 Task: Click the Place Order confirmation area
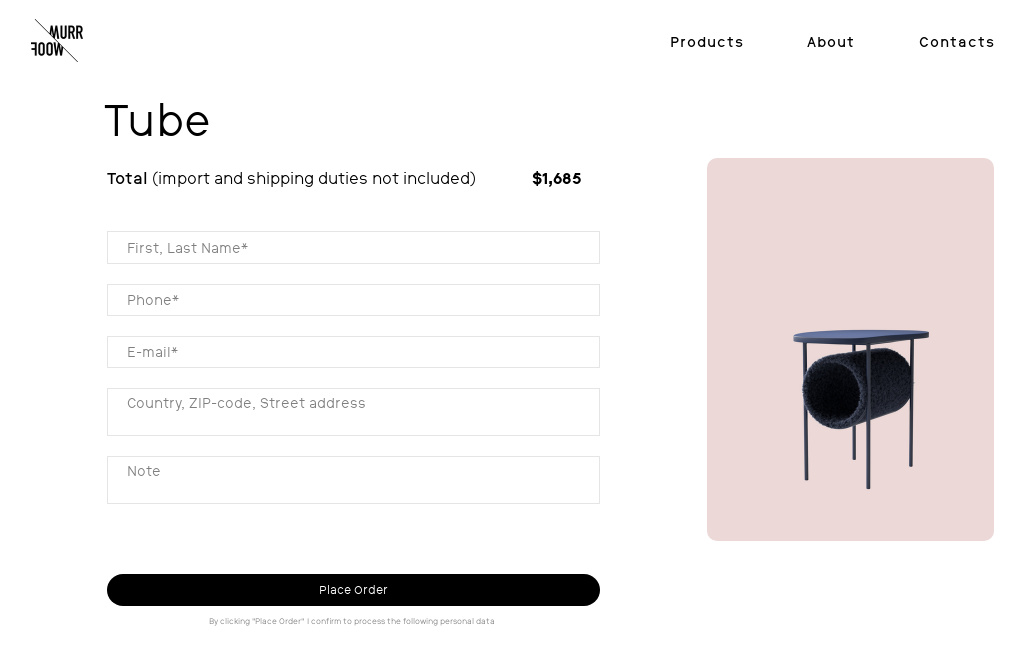(353, 590)
